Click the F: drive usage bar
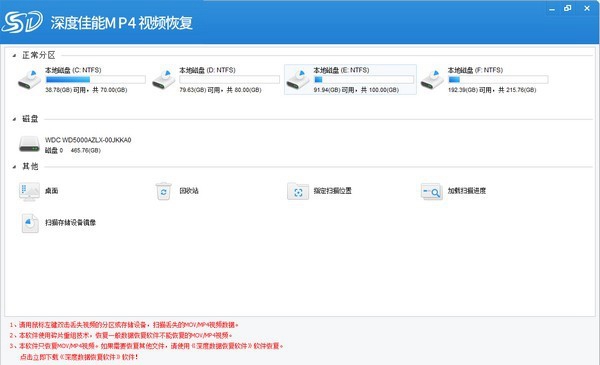Screen dimensions: 600x365 pos(498,80)
